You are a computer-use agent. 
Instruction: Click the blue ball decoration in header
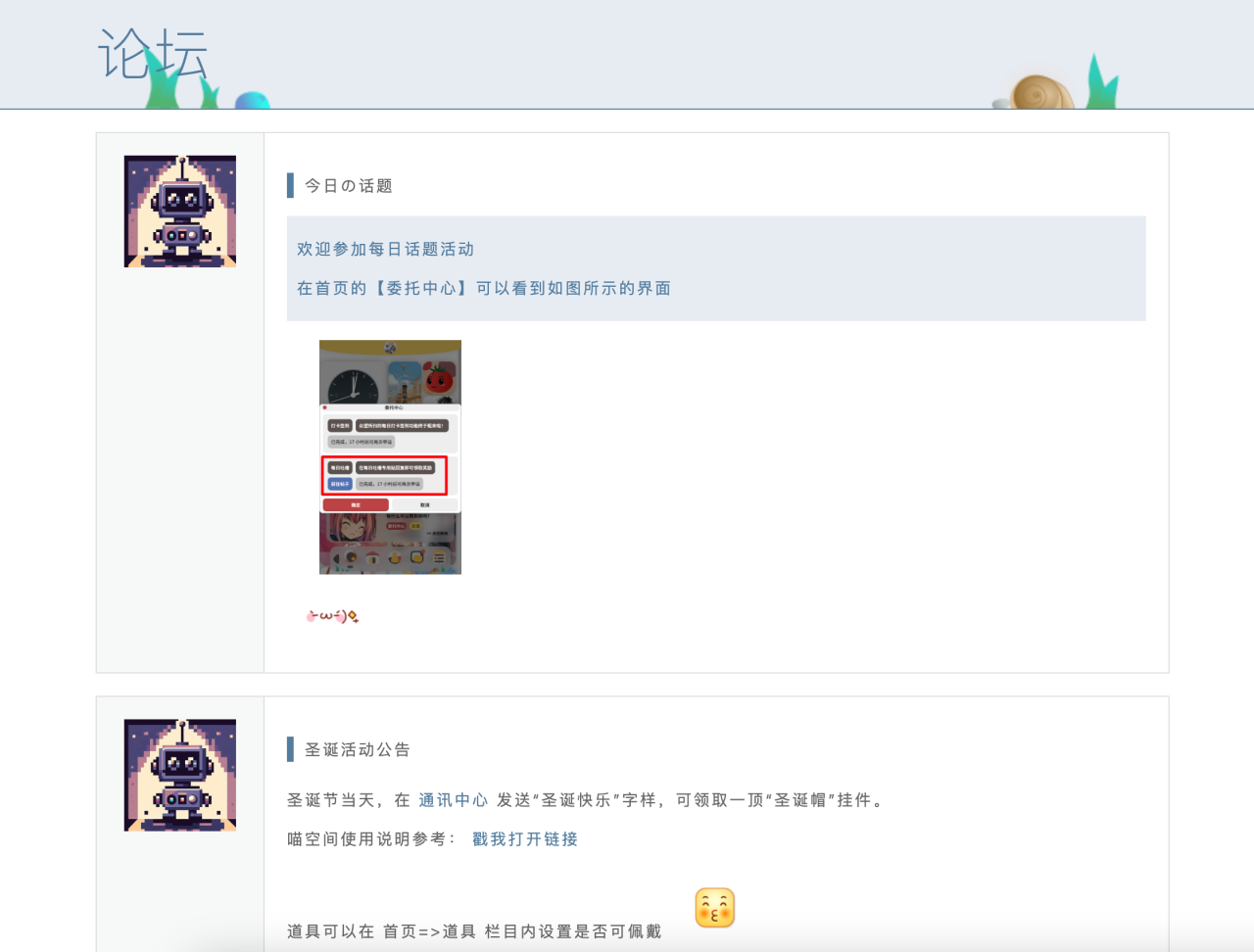[253, 100]
